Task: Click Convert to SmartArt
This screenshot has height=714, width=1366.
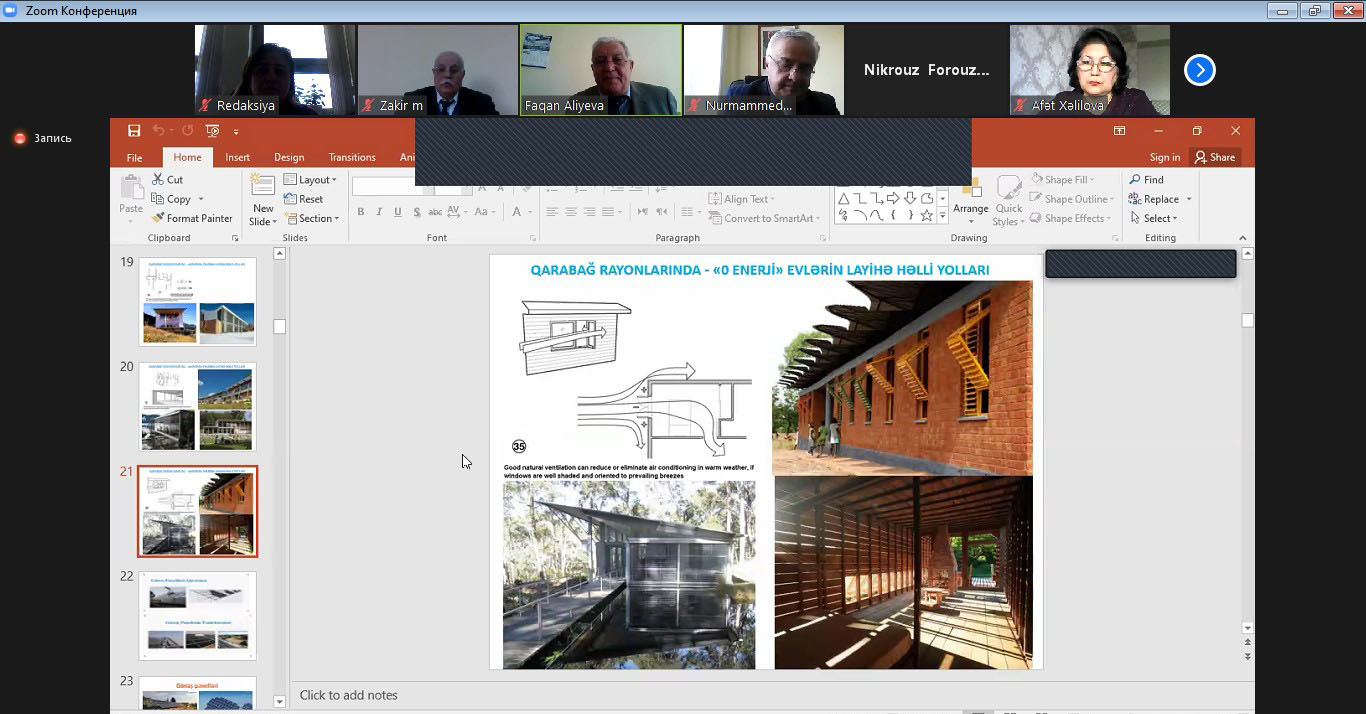Action: [x=763, y=218]
